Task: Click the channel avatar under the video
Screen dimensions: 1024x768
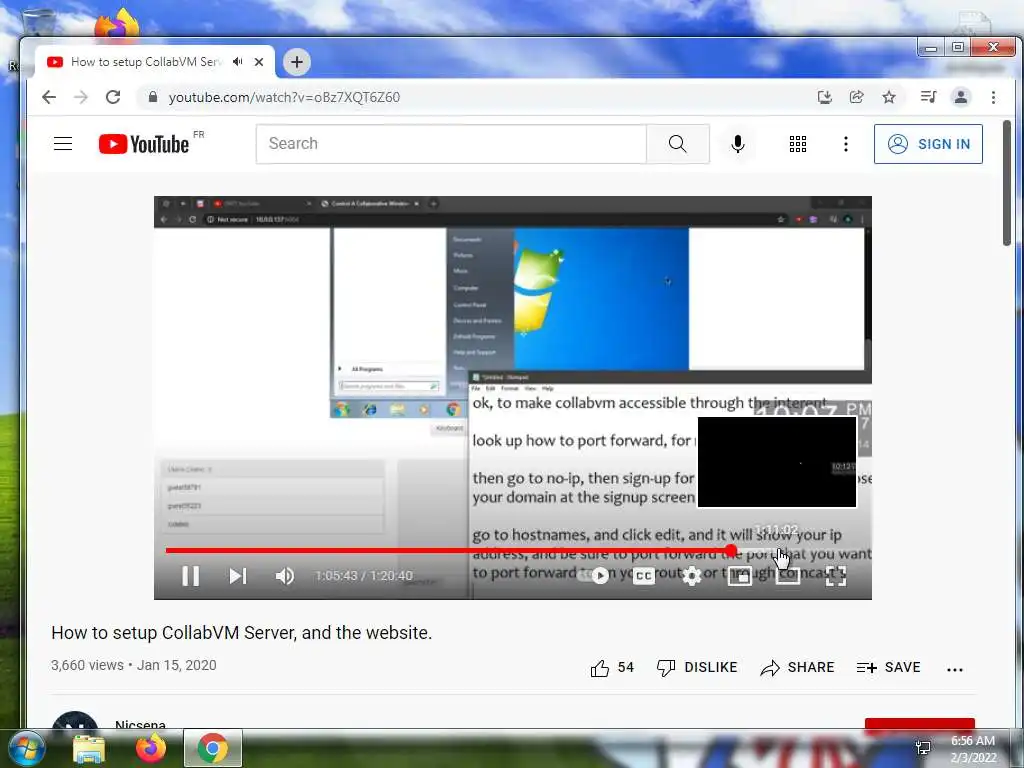Action: pyautogui.click(x=74, y=721)
